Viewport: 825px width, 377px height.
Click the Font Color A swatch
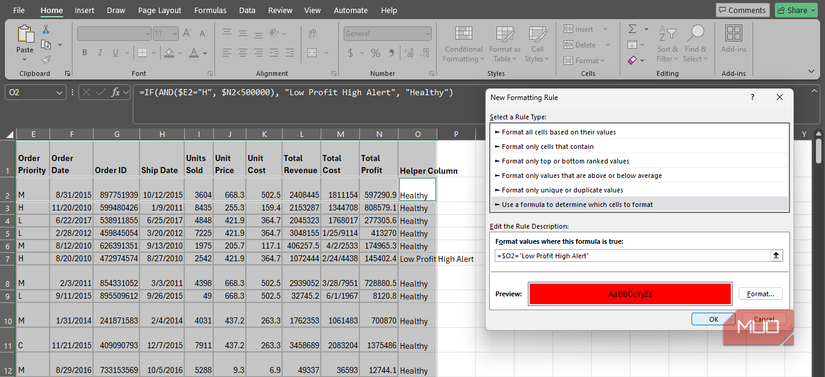click(x=194, y=53)
